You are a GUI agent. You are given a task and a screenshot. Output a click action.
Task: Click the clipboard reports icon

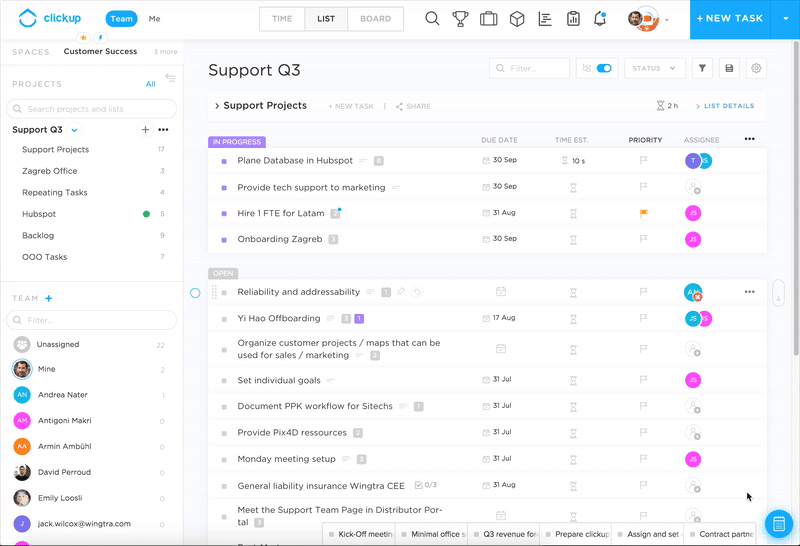pos(573,19)
